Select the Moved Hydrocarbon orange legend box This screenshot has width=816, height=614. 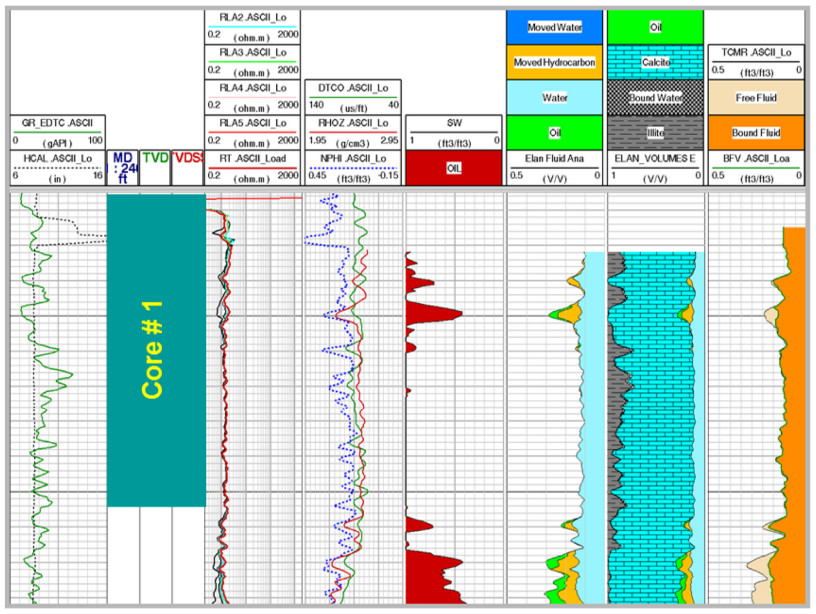tap(554, 62)
